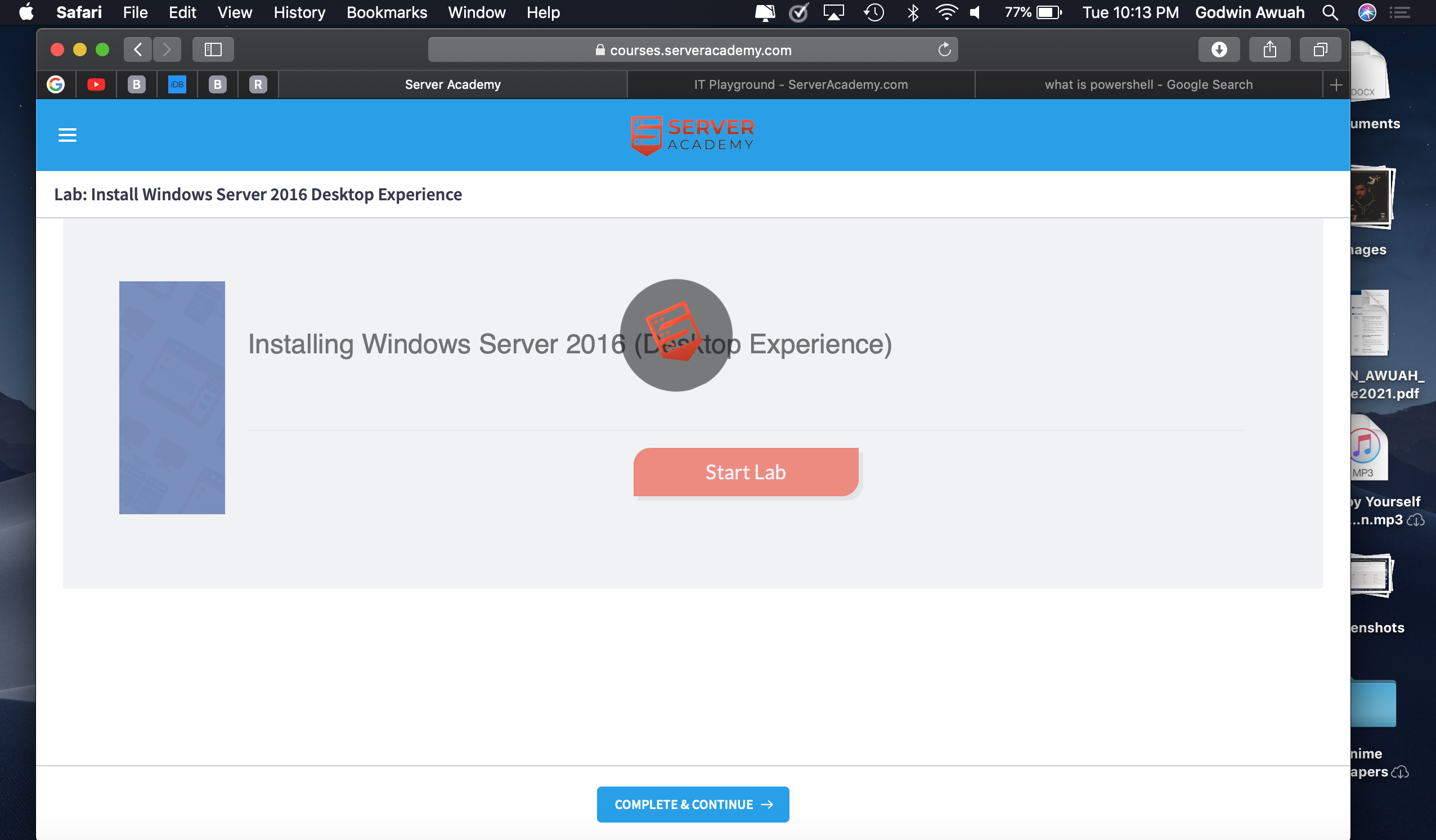Switch to IT Playground tab
1436x840 pixels.
pos(801,84)
